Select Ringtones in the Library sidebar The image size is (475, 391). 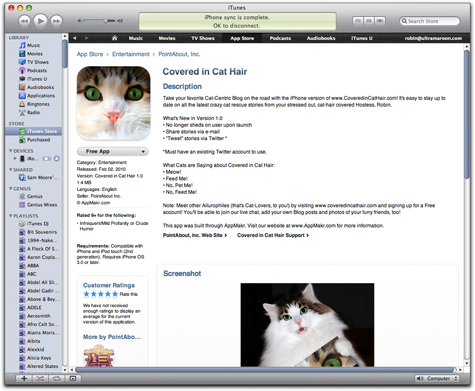pyautogui.click(x=33, y=104)
